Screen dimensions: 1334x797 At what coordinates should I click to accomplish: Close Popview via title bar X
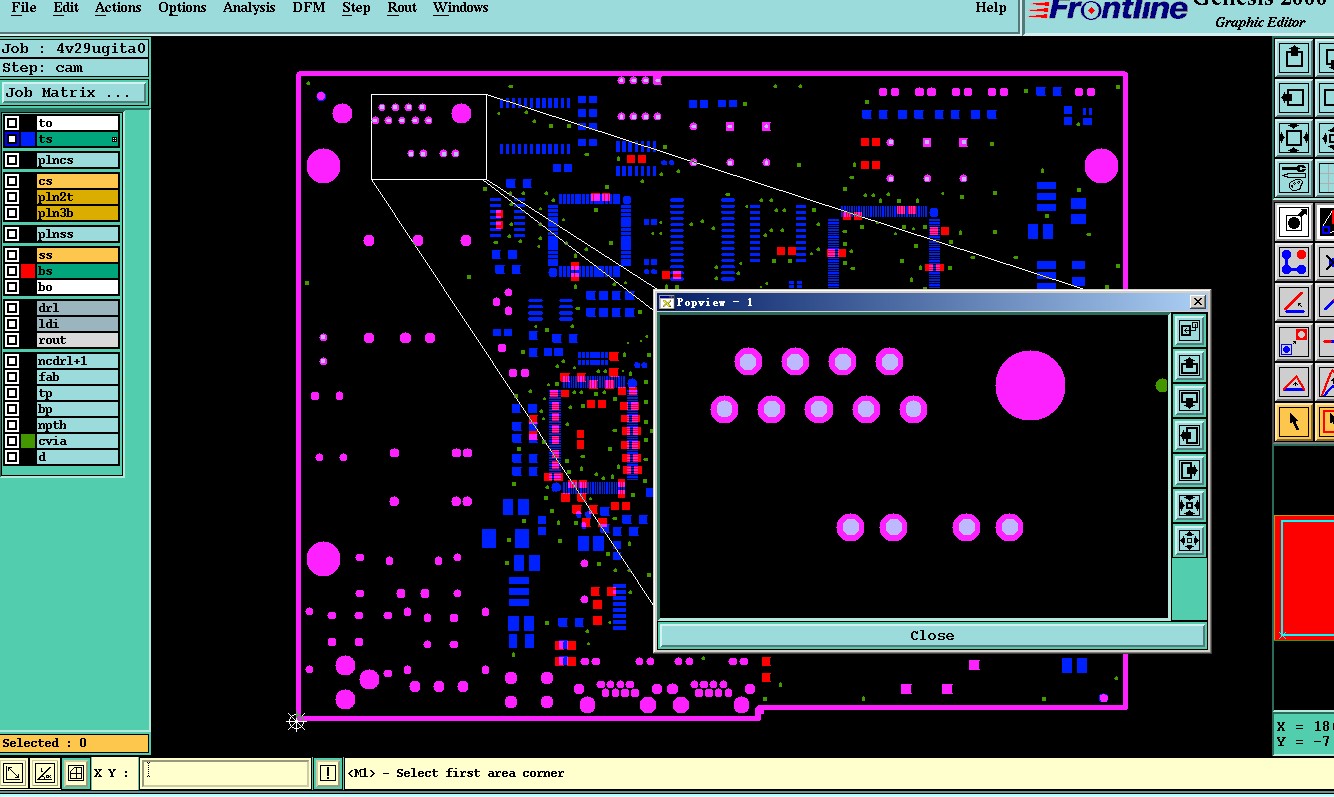[1198, 302]
